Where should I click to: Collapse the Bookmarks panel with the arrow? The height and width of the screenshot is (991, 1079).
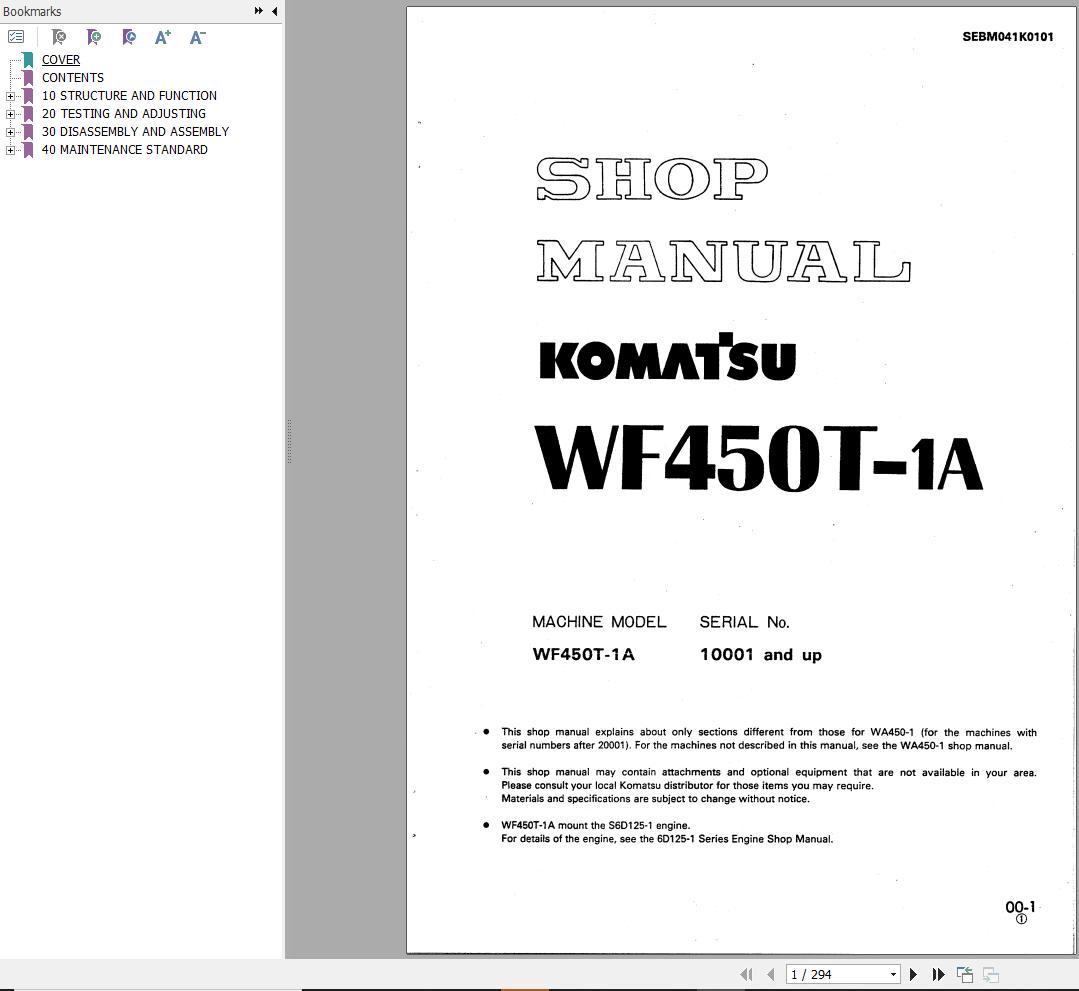coord(274,11)
